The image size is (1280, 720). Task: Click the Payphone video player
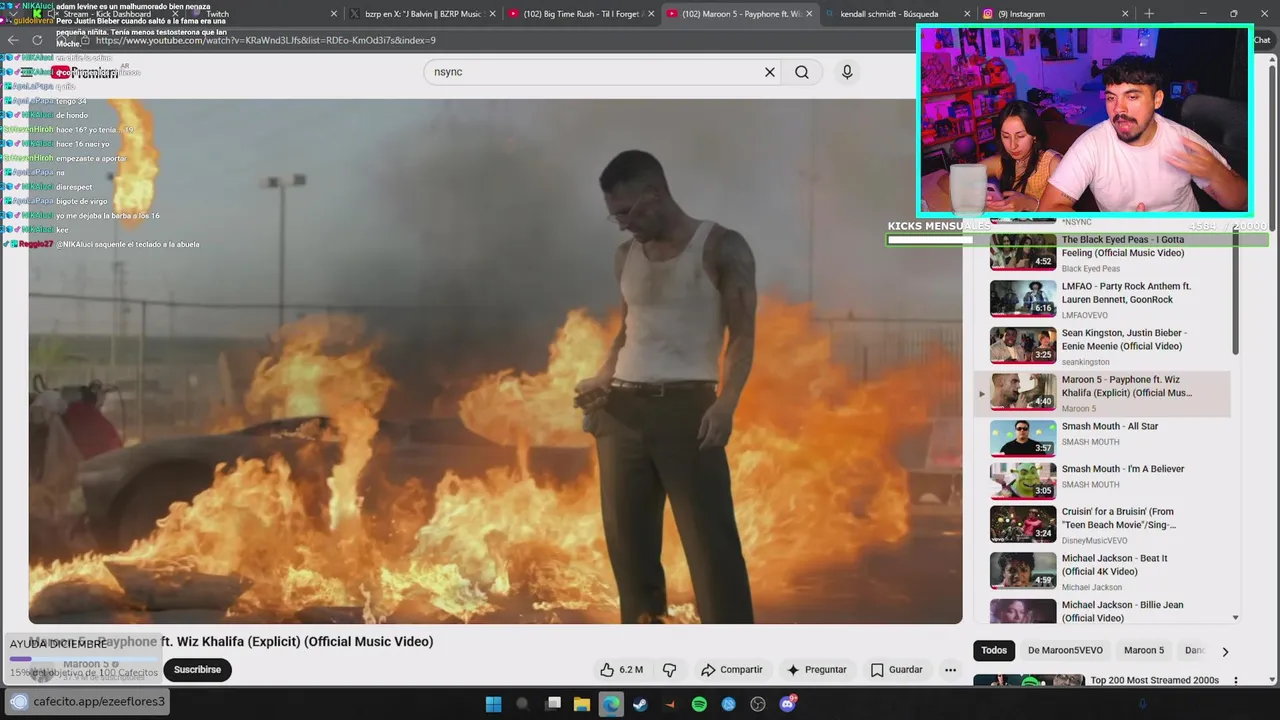[x=495, y=361]
